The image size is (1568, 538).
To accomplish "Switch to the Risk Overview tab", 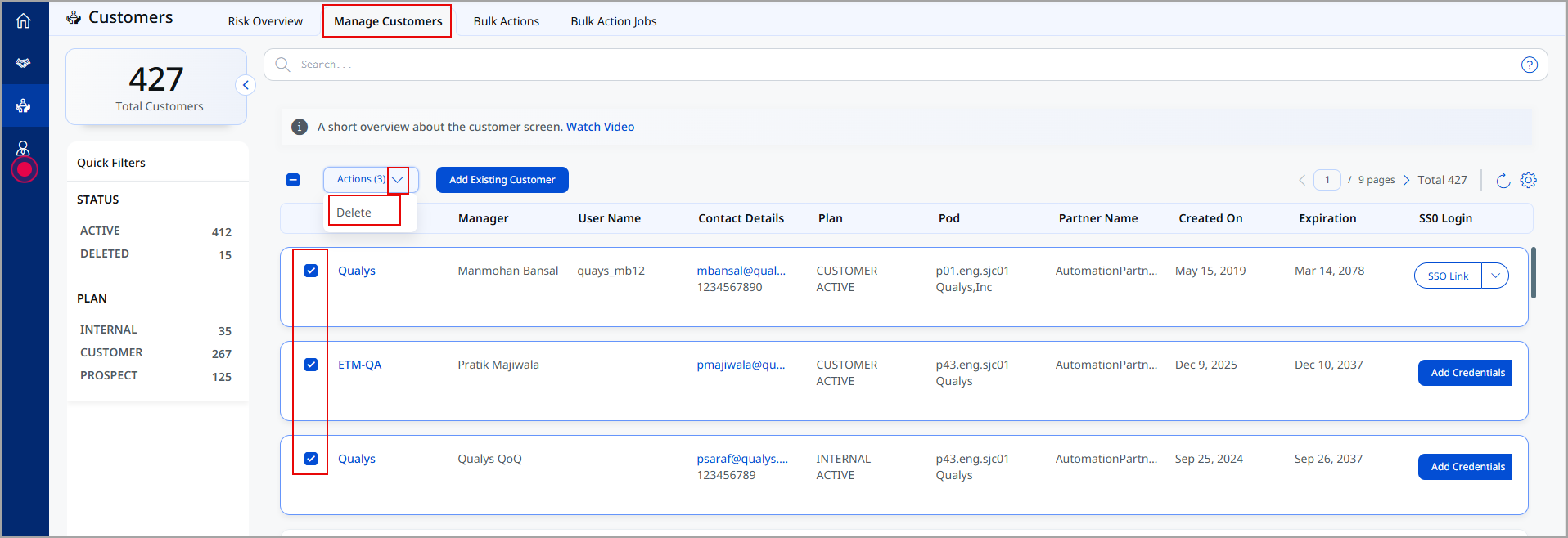I will [265, 21].
